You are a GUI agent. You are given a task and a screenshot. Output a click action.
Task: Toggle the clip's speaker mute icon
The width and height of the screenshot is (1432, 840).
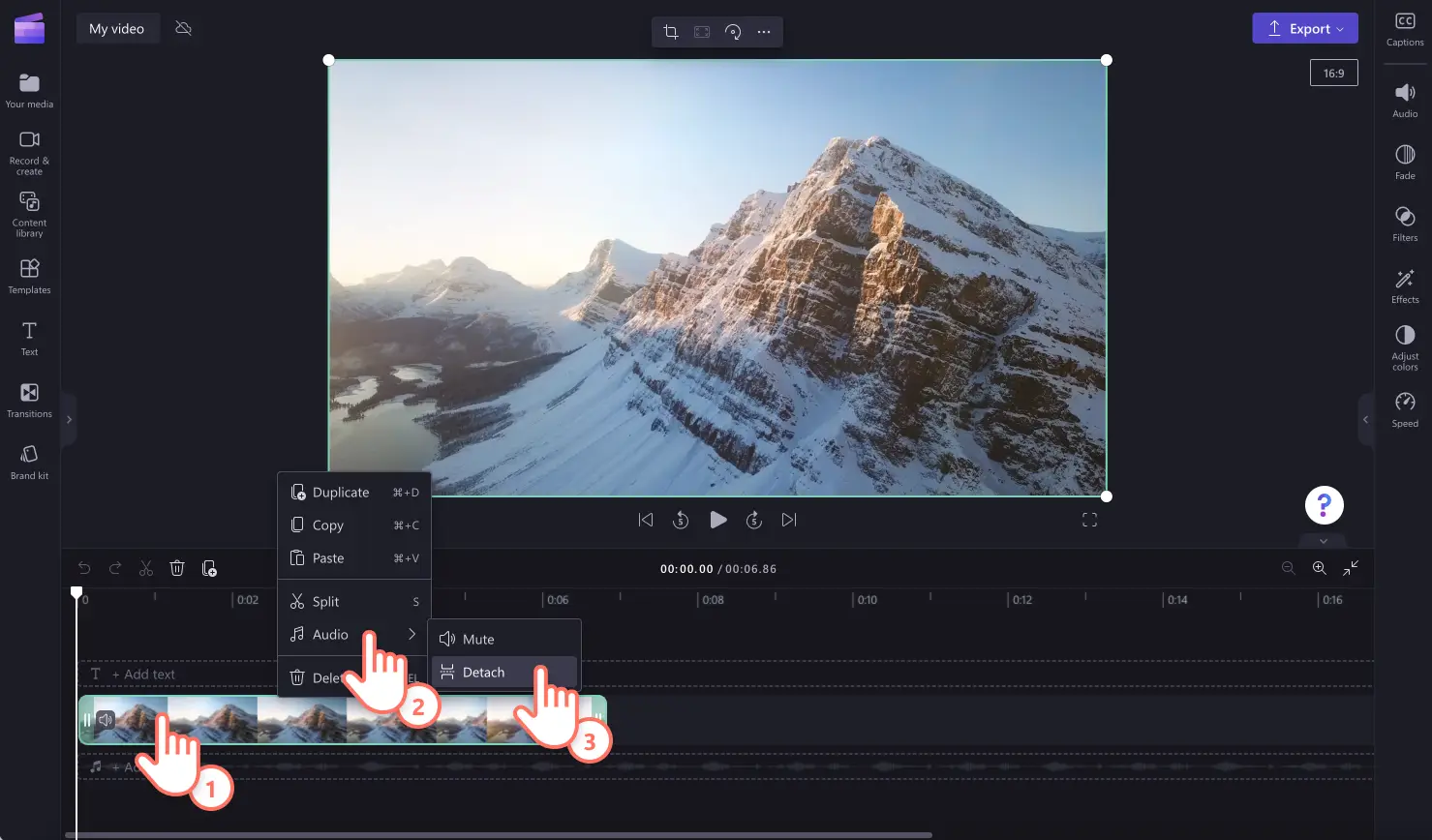click(106, 719)
